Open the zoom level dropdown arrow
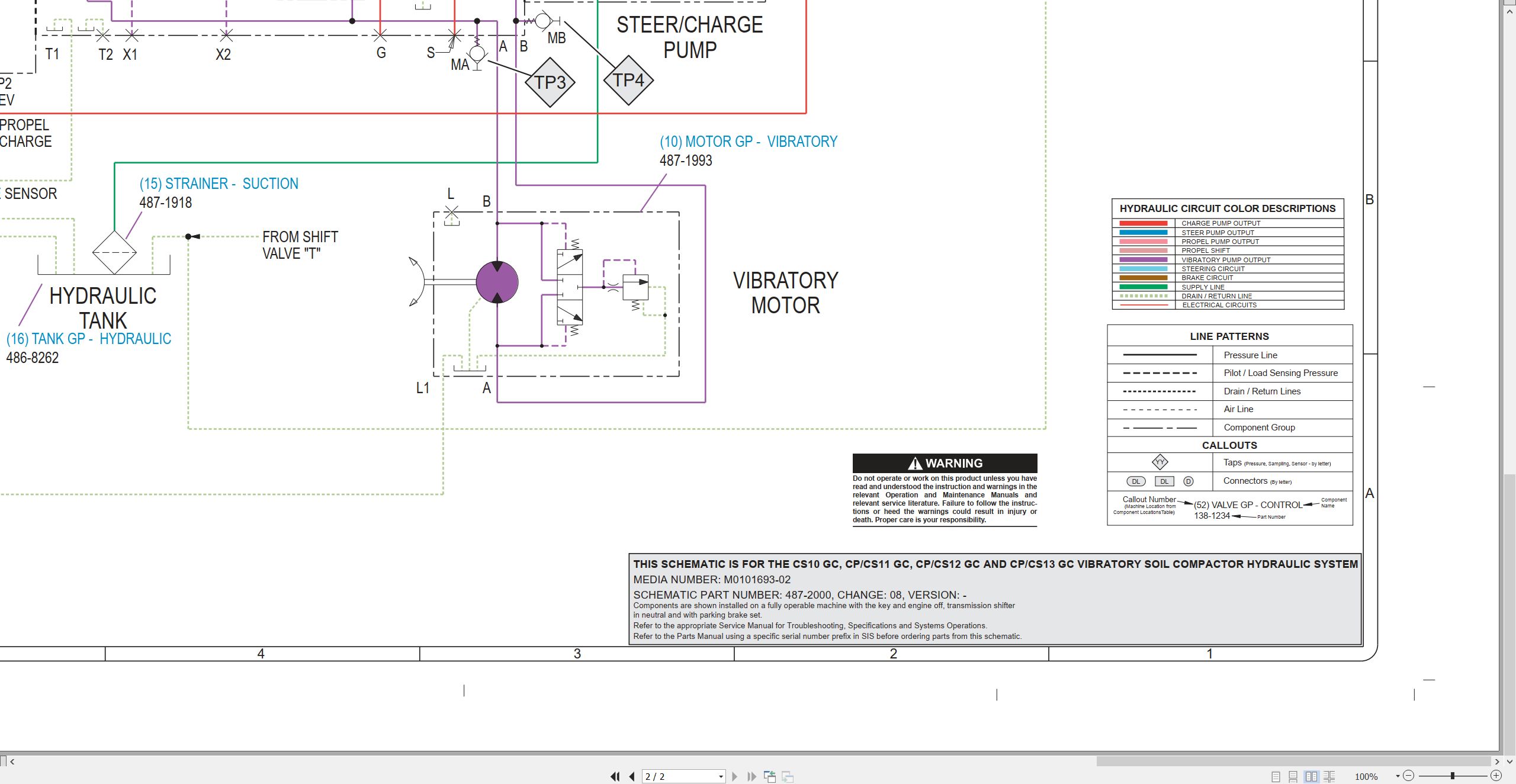The image size is (1516, 784). pos(1398,776)
